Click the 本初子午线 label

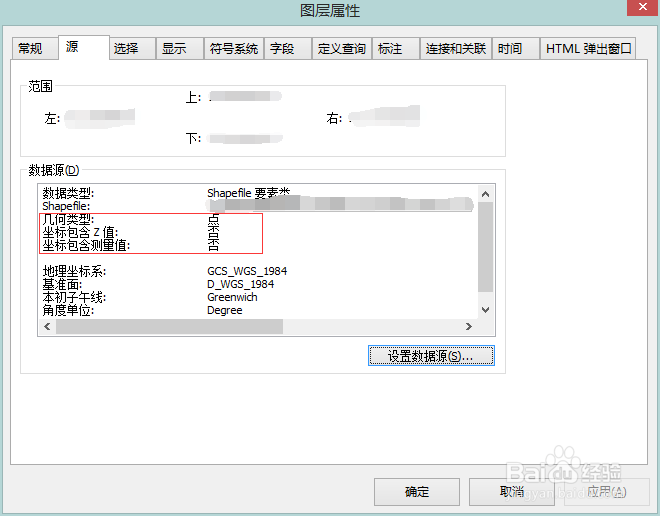click(74, 297)
